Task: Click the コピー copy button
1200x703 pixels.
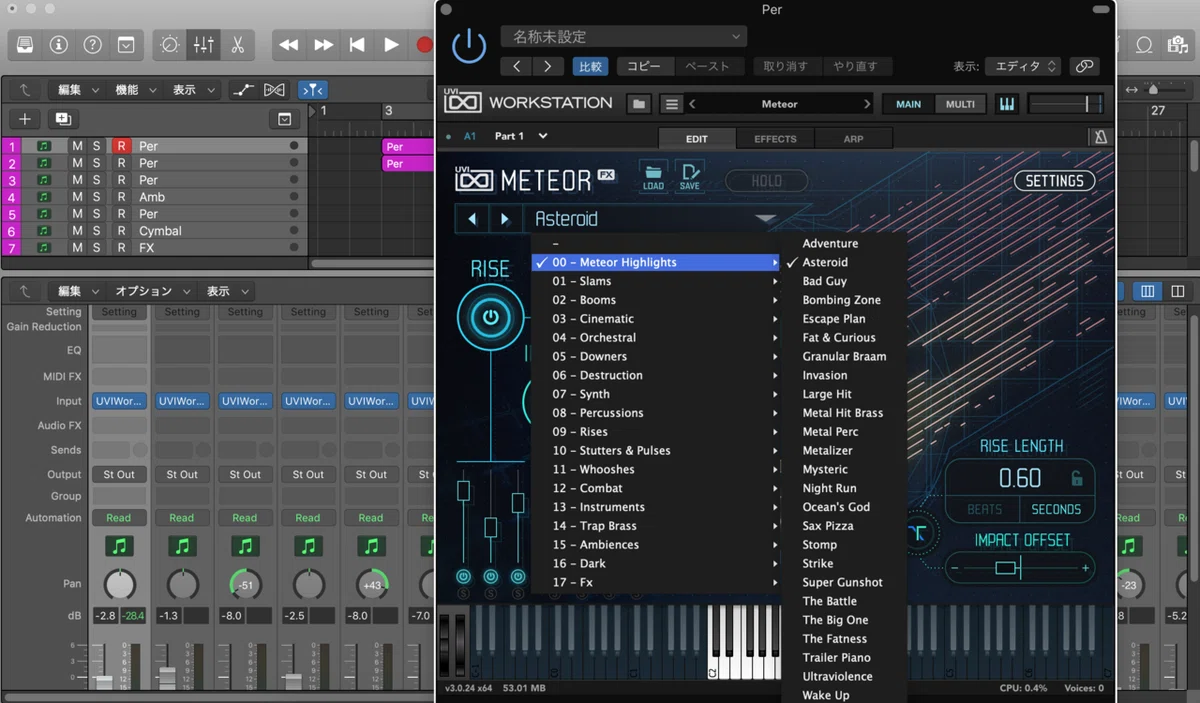Action: (x=644, y=66)
